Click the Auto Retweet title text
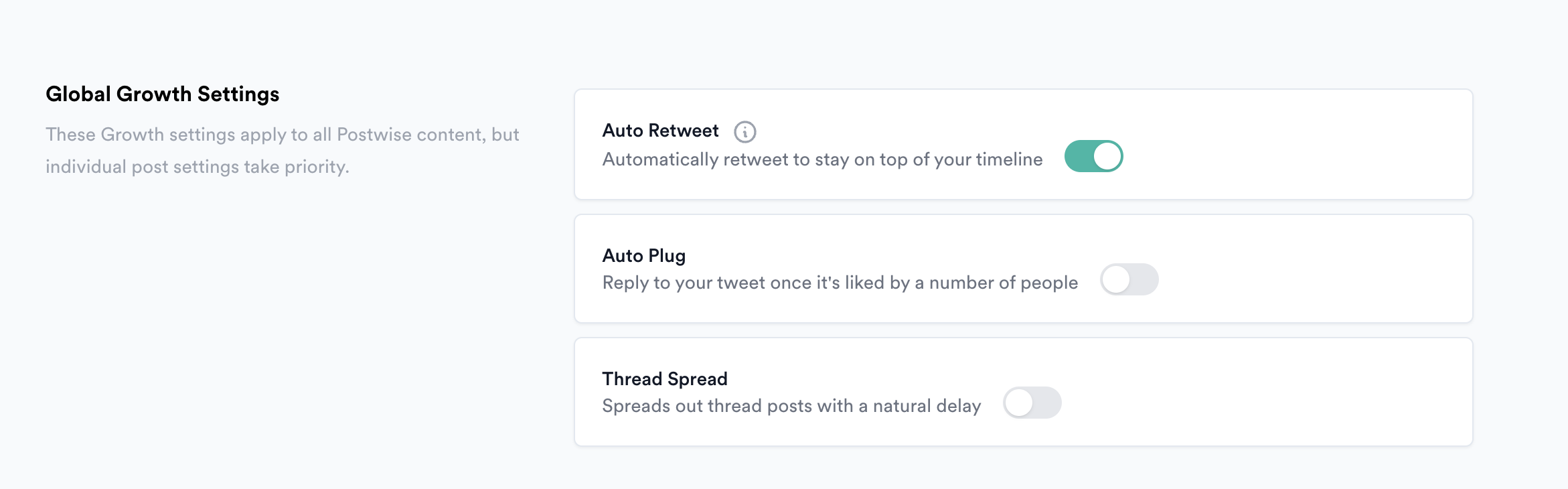 pyautogui.click(x=660, y=131)
